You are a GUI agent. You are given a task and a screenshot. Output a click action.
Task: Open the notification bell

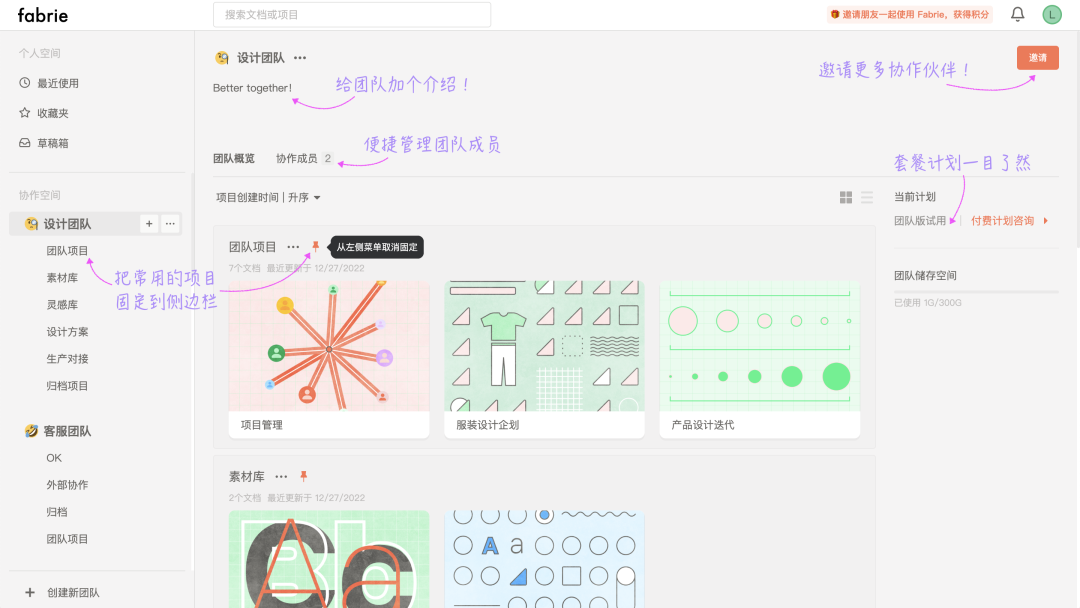pos(1017,14)
